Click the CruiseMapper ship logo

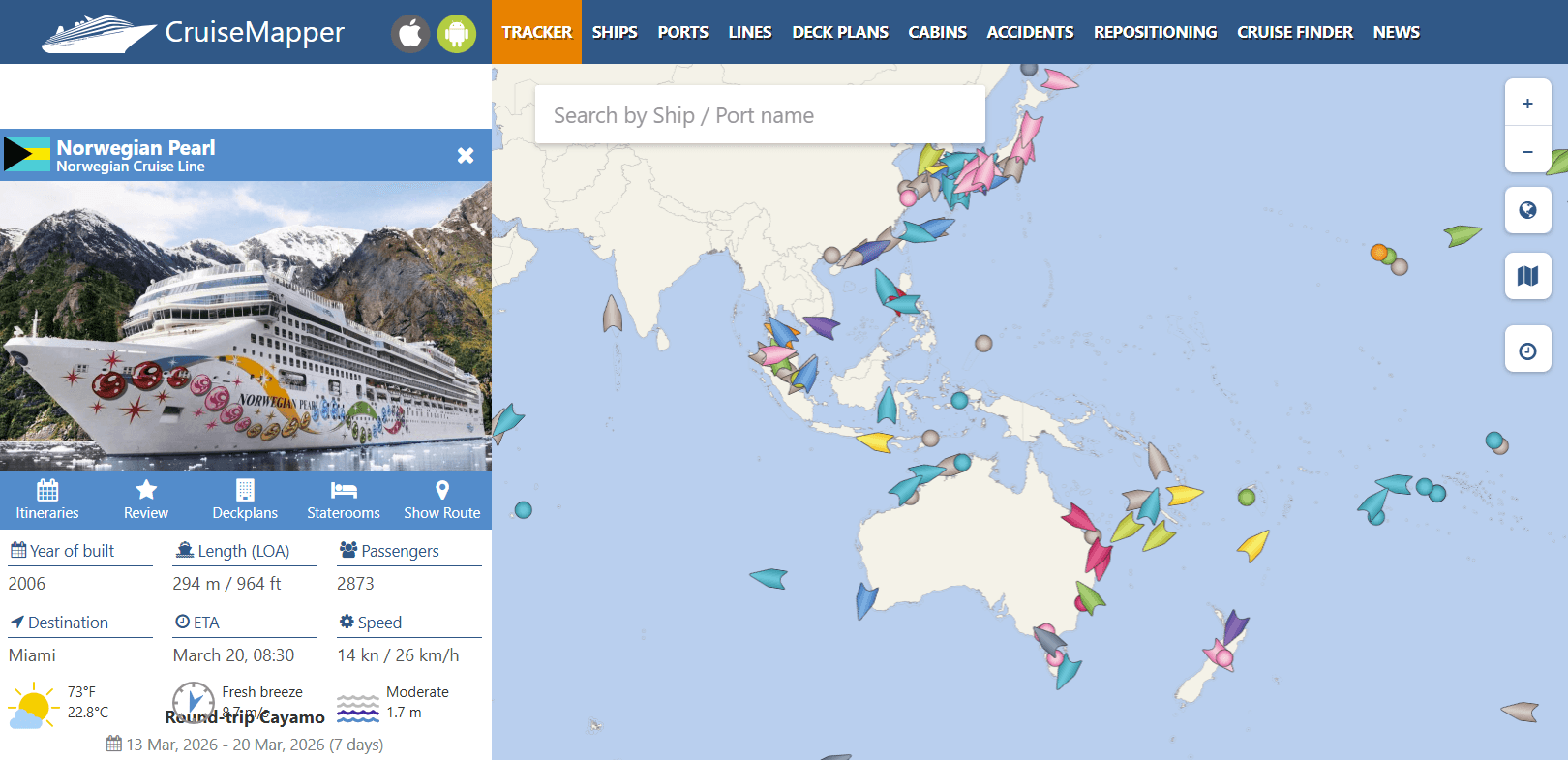98,33
